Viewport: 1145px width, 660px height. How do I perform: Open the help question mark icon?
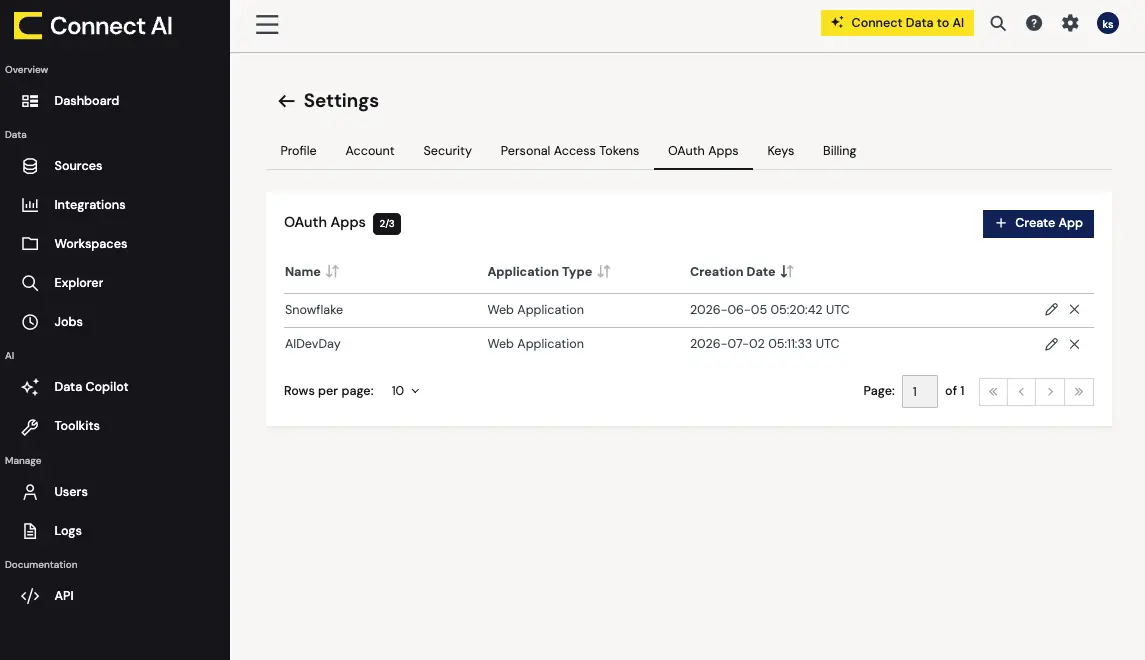(1034, 23)
